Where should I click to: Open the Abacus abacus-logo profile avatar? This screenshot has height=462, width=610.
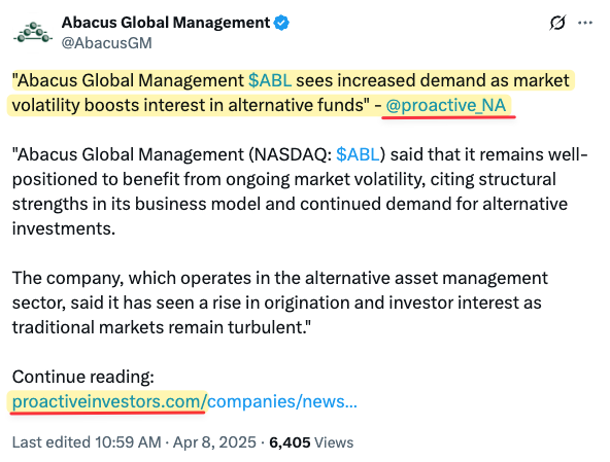(x=33, y=32)
